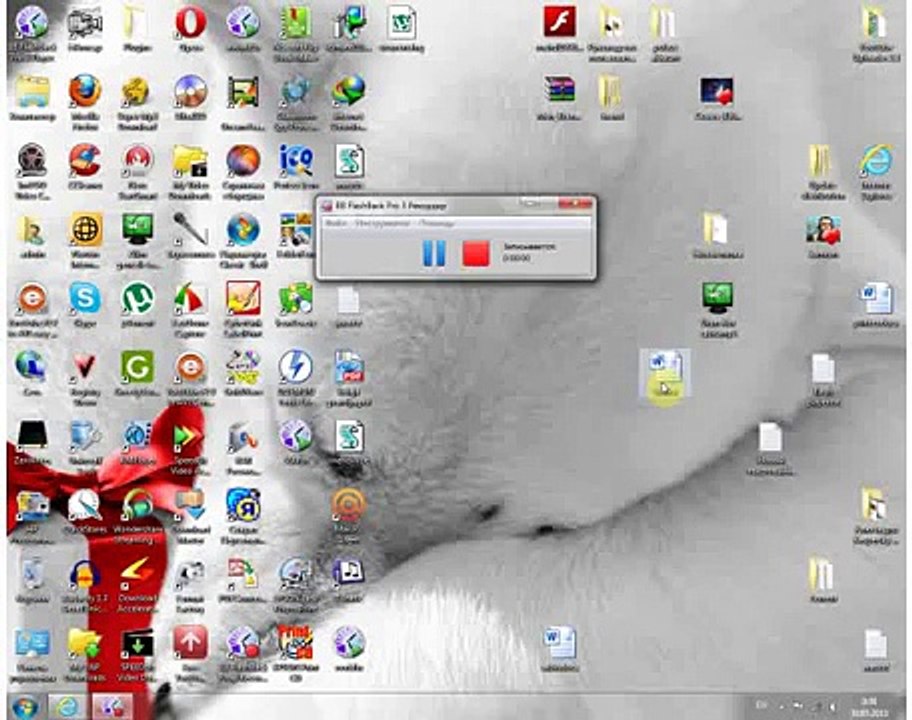912x720 pixels.
Task: Select the orange concentric-circles shortcut
Action: 348,505
